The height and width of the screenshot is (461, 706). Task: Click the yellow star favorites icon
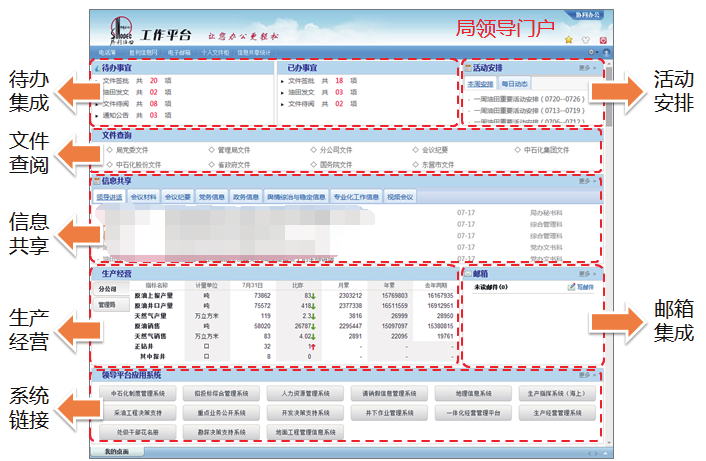point(569,40)
